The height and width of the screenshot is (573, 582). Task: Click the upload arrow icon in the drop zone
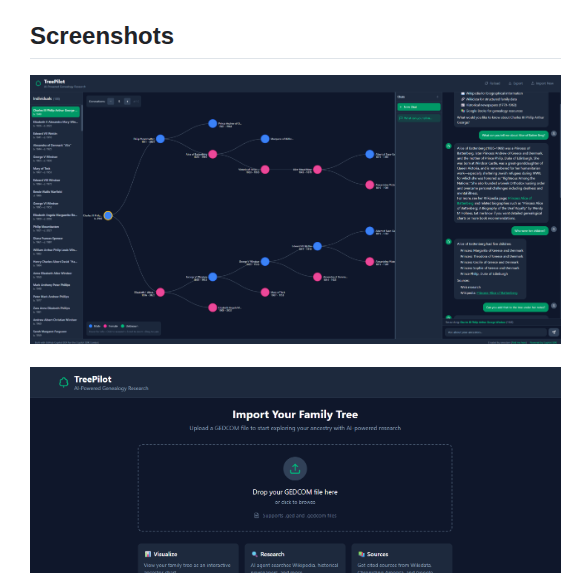point(295,469)
